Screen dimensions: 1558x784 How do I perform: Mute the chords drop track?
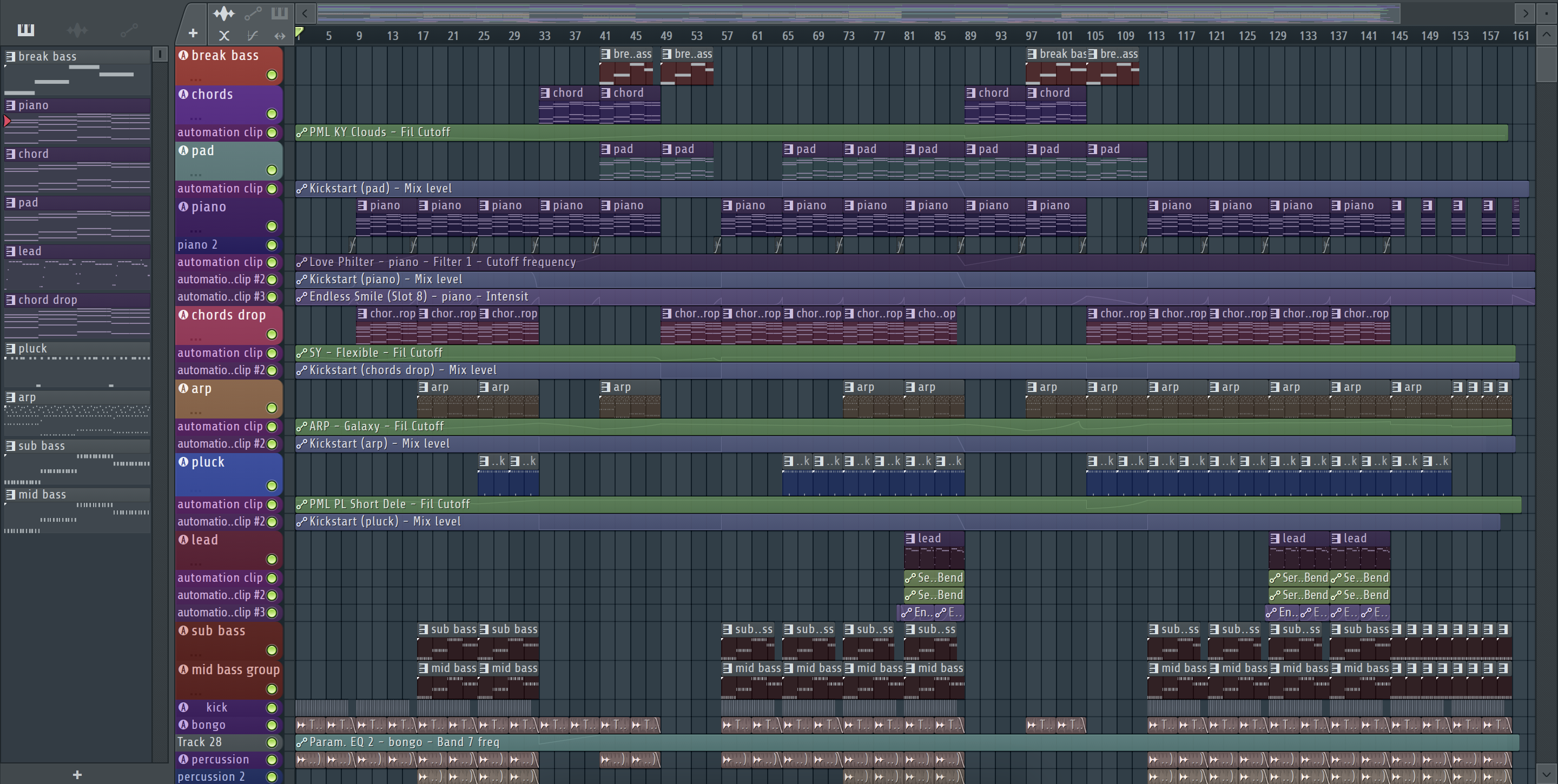pos(272,334)
